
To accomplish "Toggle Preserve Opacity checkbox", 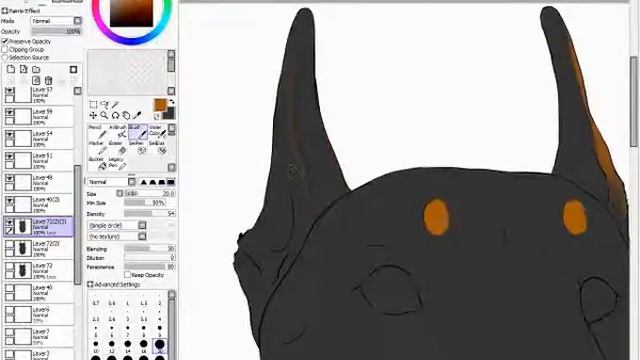I will coord(4,41).
